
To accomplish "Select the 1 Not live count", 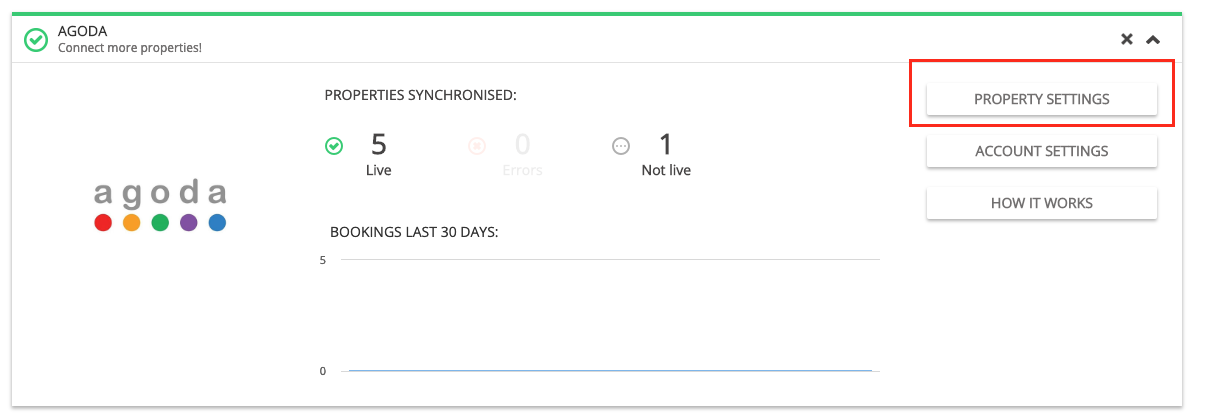I will pos(666,145).
